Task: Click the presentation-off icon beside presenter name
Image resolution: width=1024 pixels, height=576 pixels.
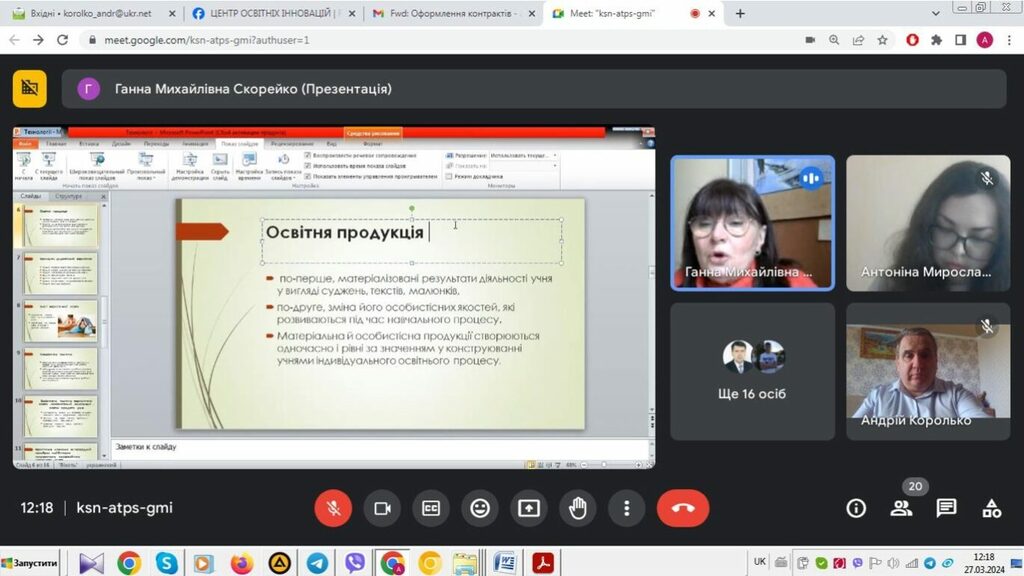Action: (x=30, y=89)
